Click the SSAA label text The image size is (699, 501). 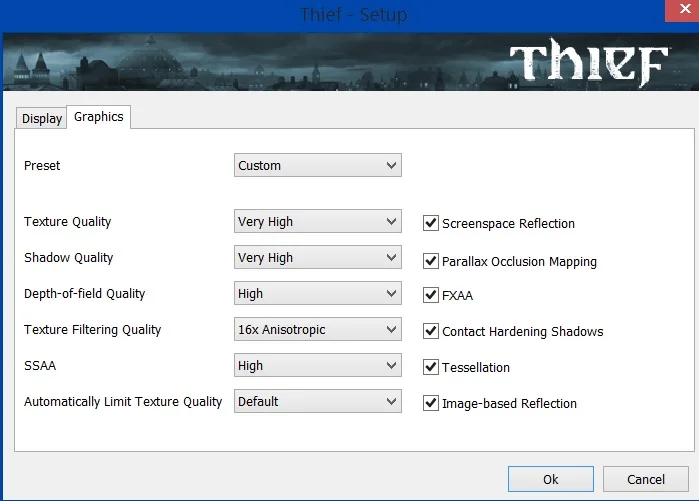click(40, 365)
